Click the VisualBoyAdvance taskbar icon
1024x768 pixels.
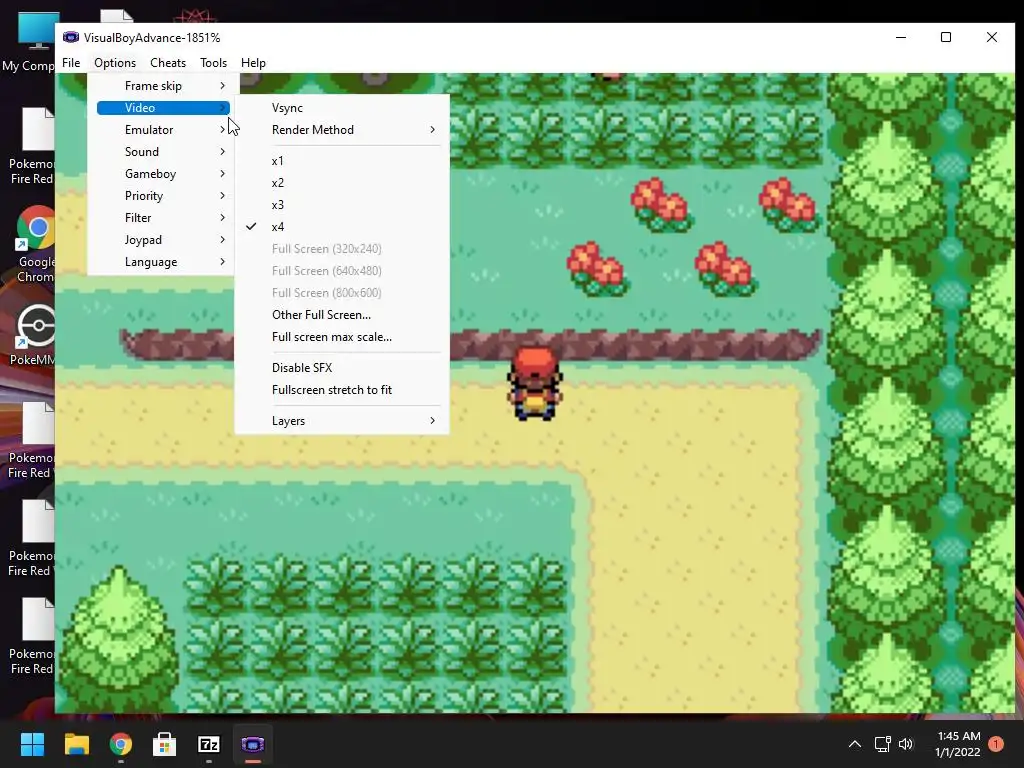tap(253, 744)
